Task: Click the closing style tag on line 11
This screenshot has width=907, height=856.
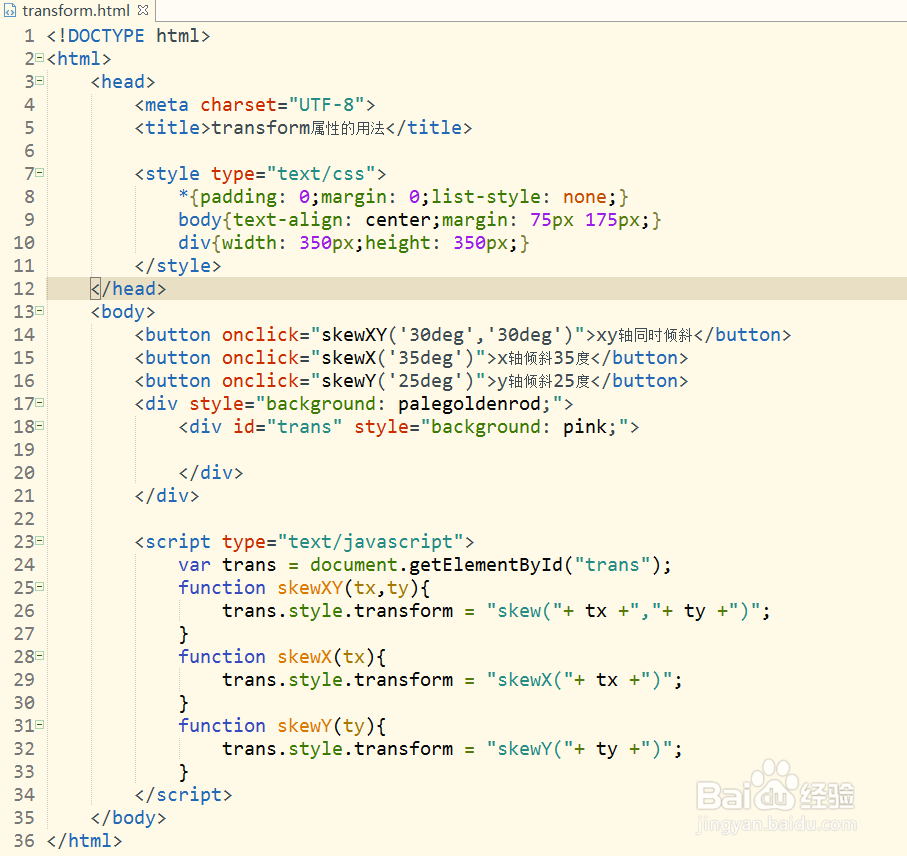Action: [178, 265]
